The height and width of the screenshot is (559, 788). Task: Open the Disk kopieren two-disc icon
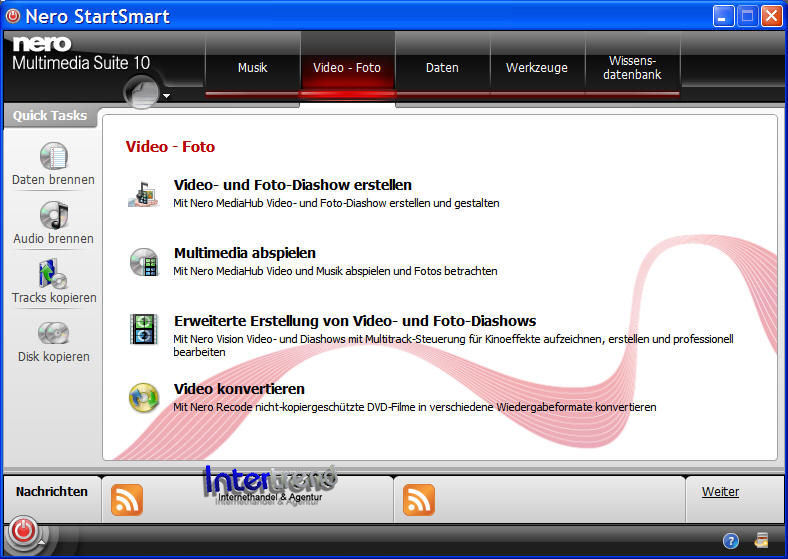pos(53,333)
